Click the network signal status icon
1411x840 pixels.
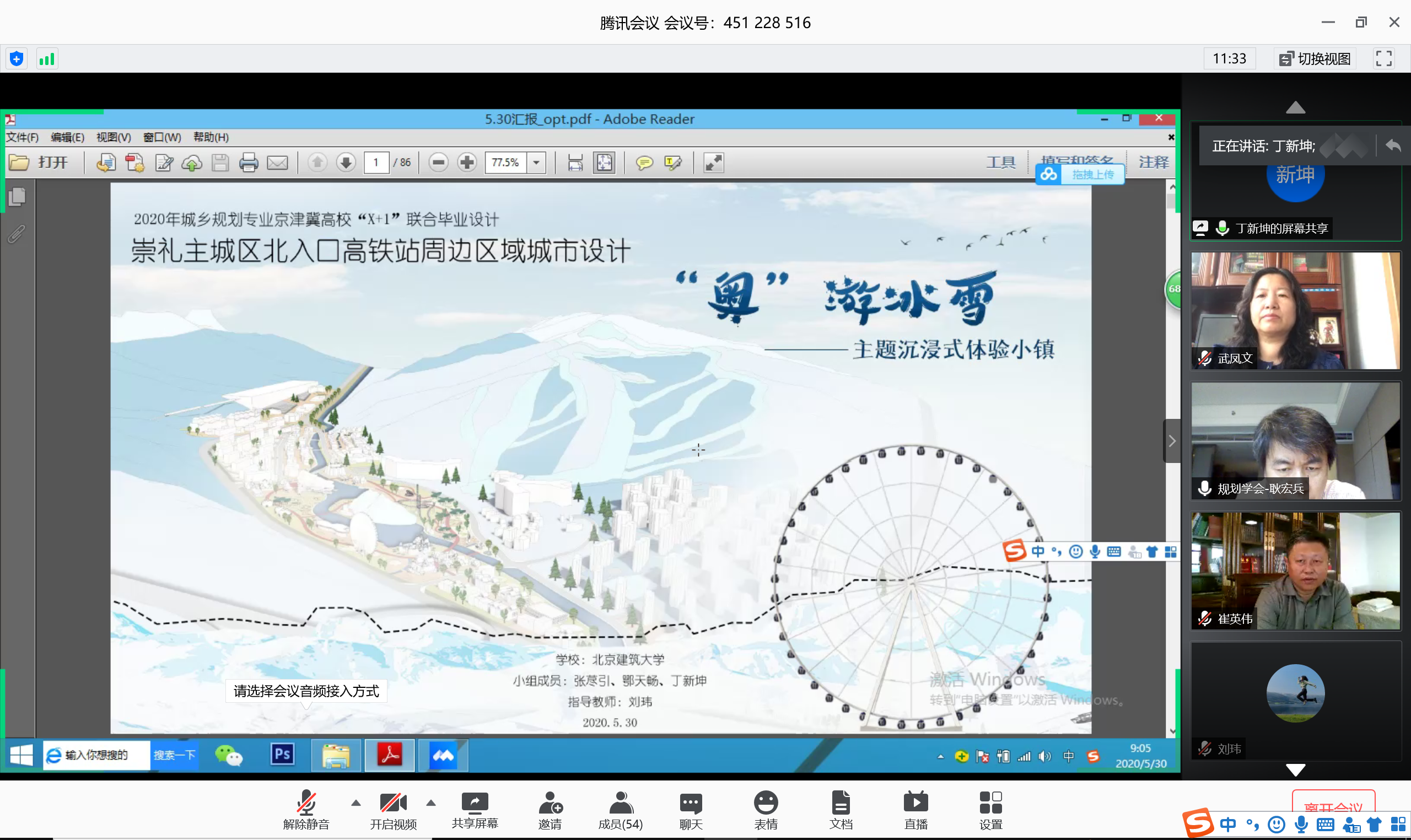(47, 59)
